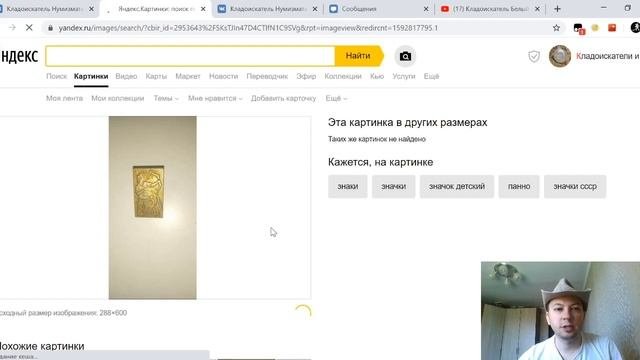The height and width of the screenshot is (360, 640).
Task: Click the uploaded gold plaque image
Action: click(152, 208)
